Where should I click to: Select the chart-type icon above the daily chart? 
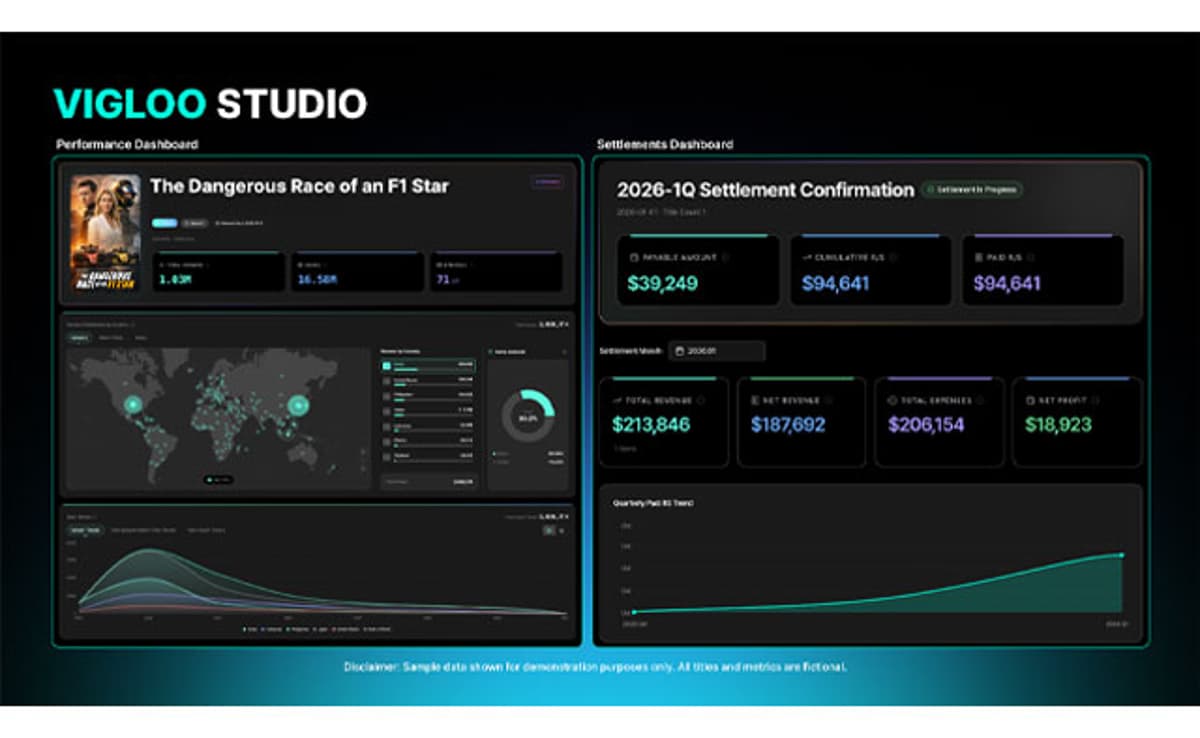click(550, 530)
